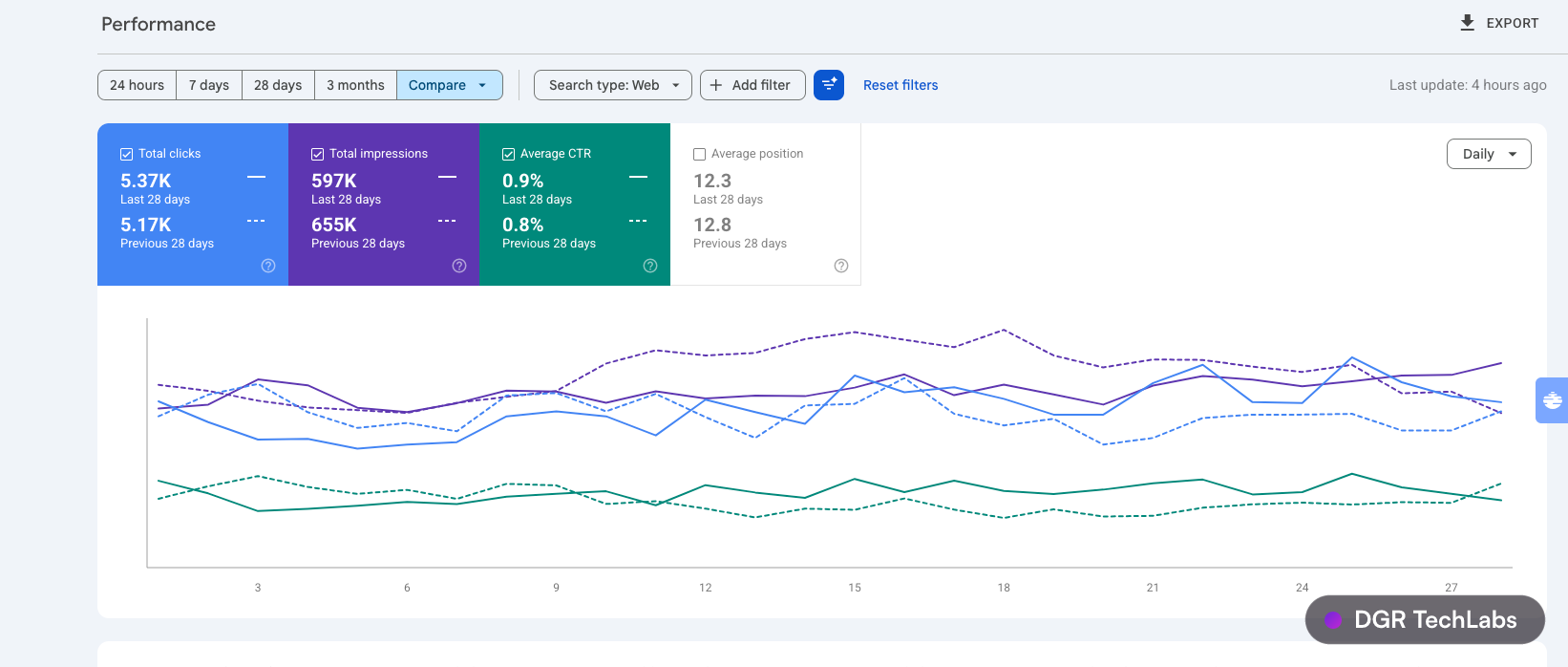Click the plus icon in Add filter
This screenshot has height=667, width=1568.
pos(716,85)
